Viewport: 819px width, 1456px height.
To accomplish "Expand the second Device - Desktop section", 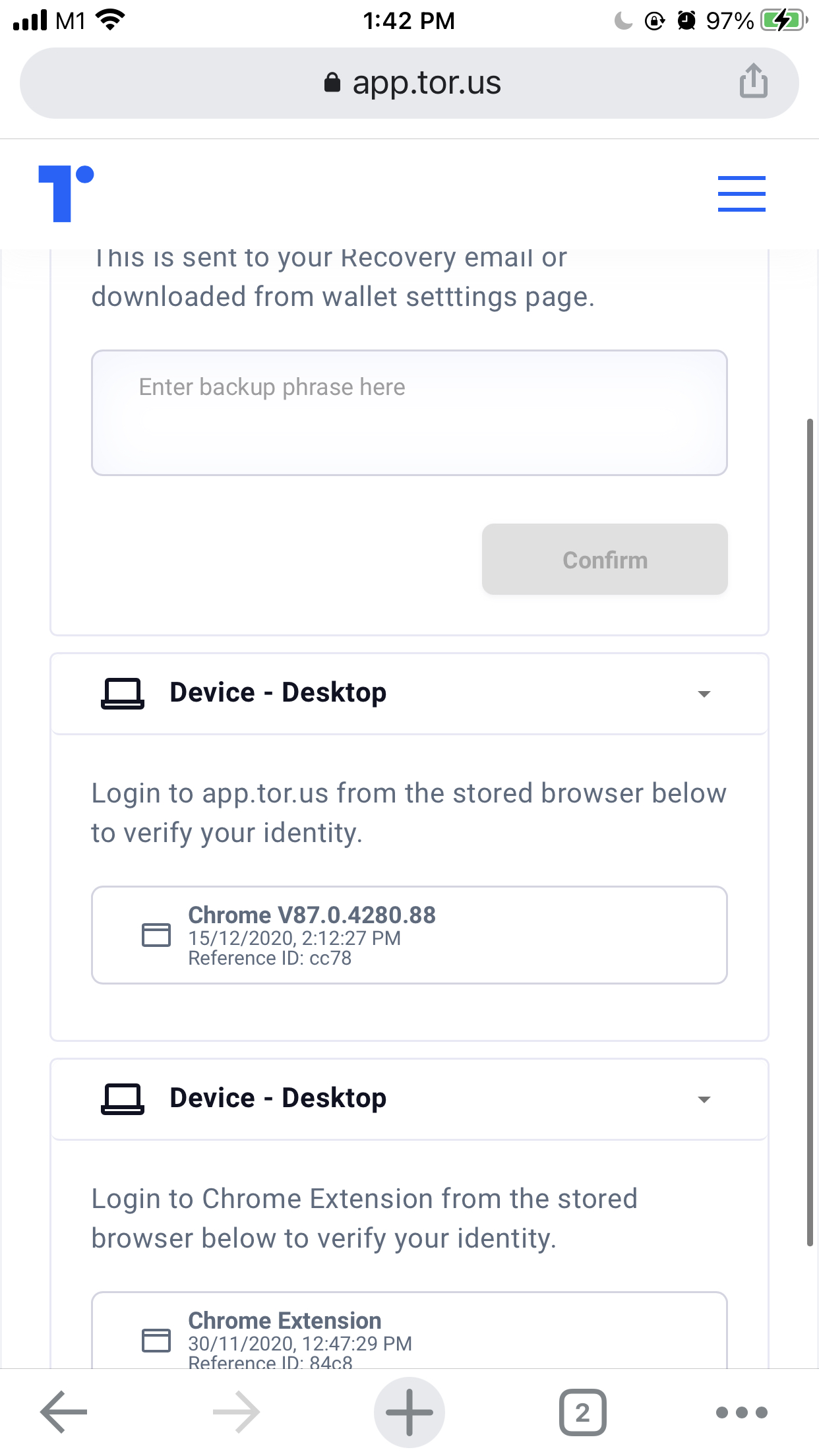I will [704, 1099].
